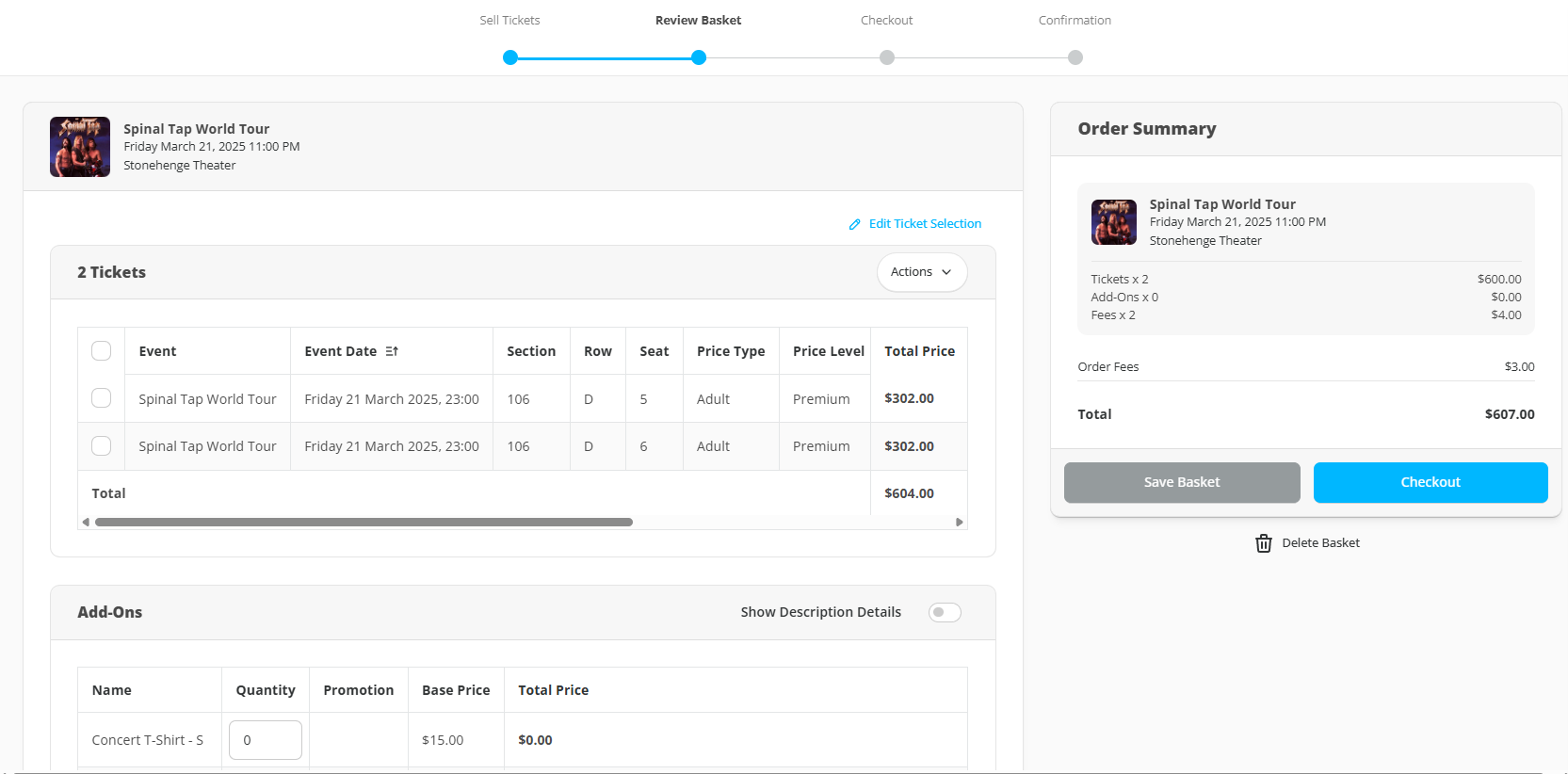This screenshot has height=774, width=1568.
Task: Select the Review Basket step
Action: coord(699,21)
